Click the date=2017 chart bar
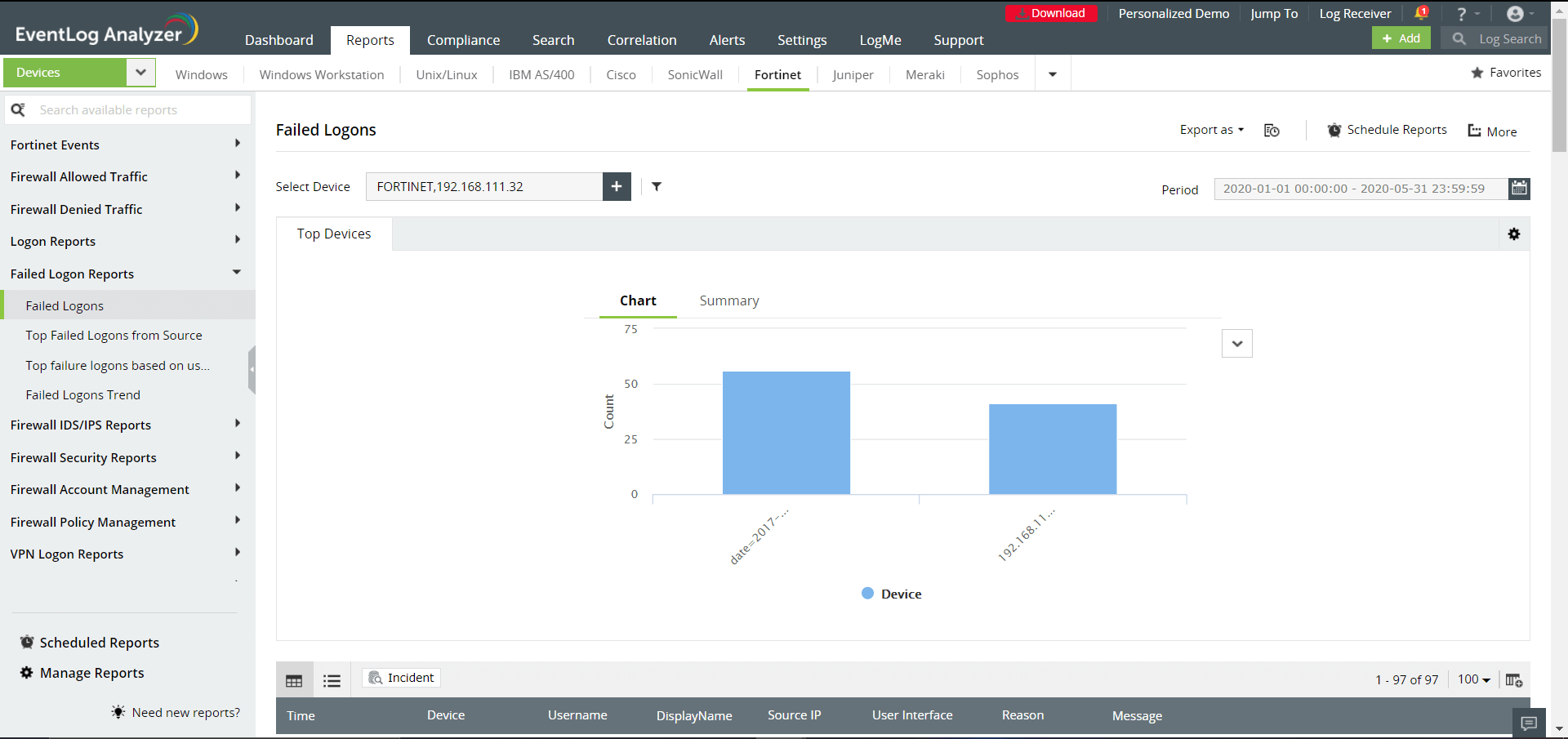1568x739 pixels. [786, 433]
